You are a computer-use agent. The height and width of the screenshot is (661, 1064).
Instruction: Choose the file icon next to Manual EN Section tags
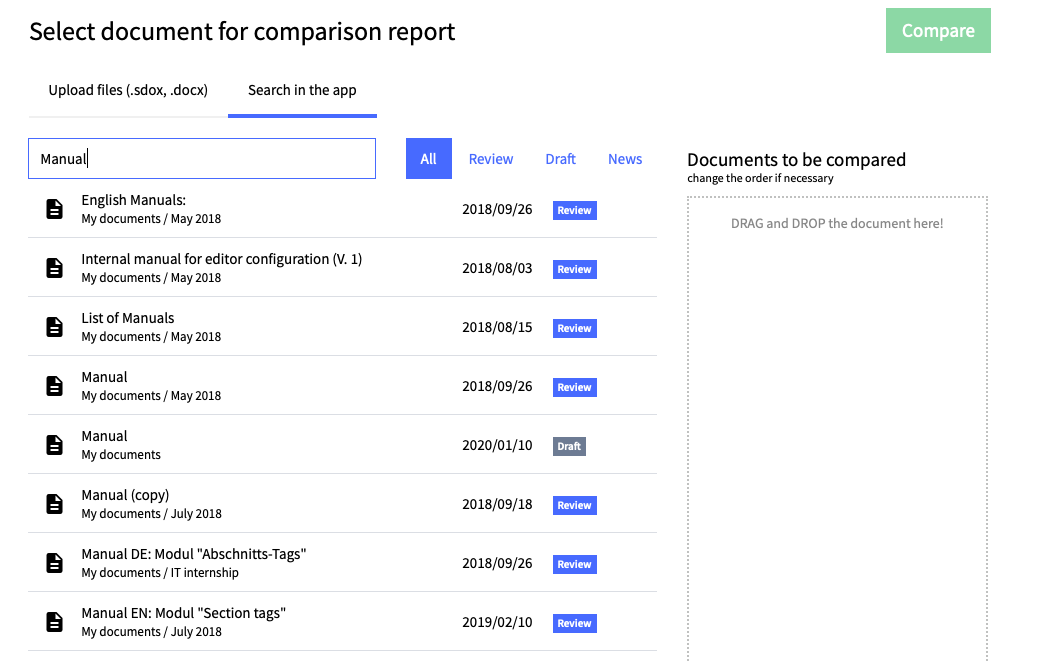pyautogui.click(x=54, y=622)
